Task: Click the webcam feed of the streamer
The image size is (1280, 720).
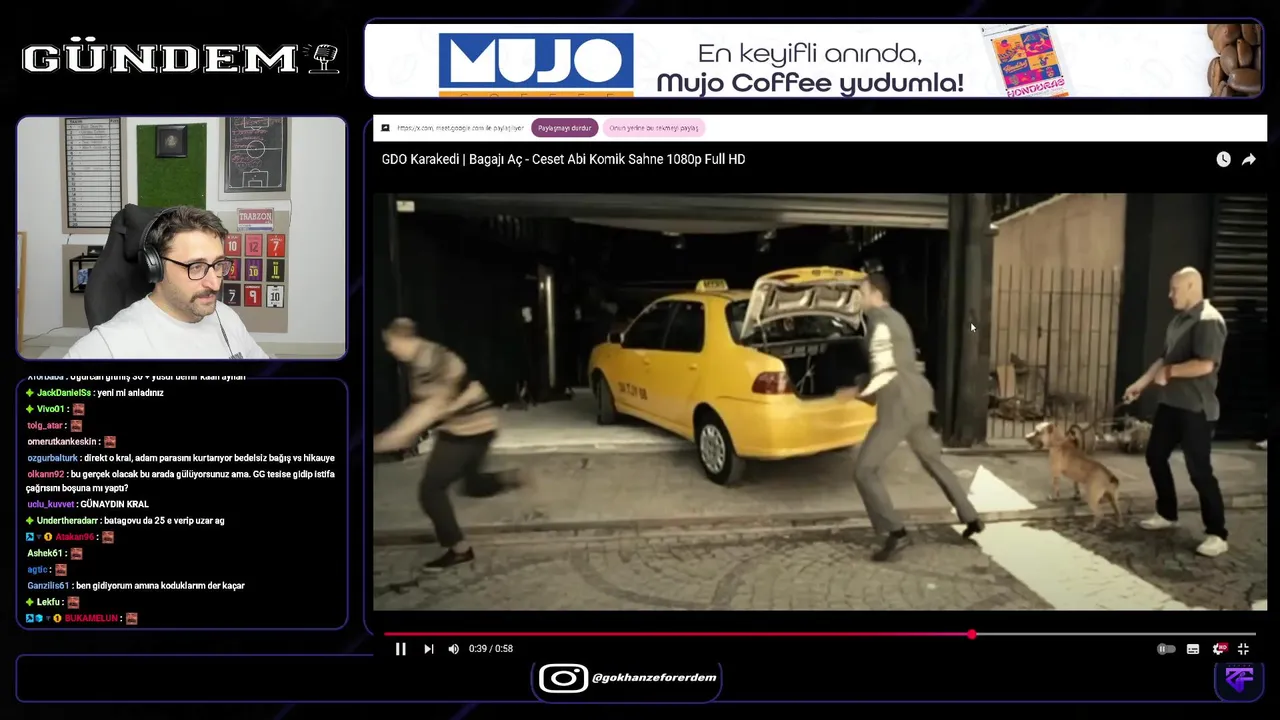Action: (182, 238)
